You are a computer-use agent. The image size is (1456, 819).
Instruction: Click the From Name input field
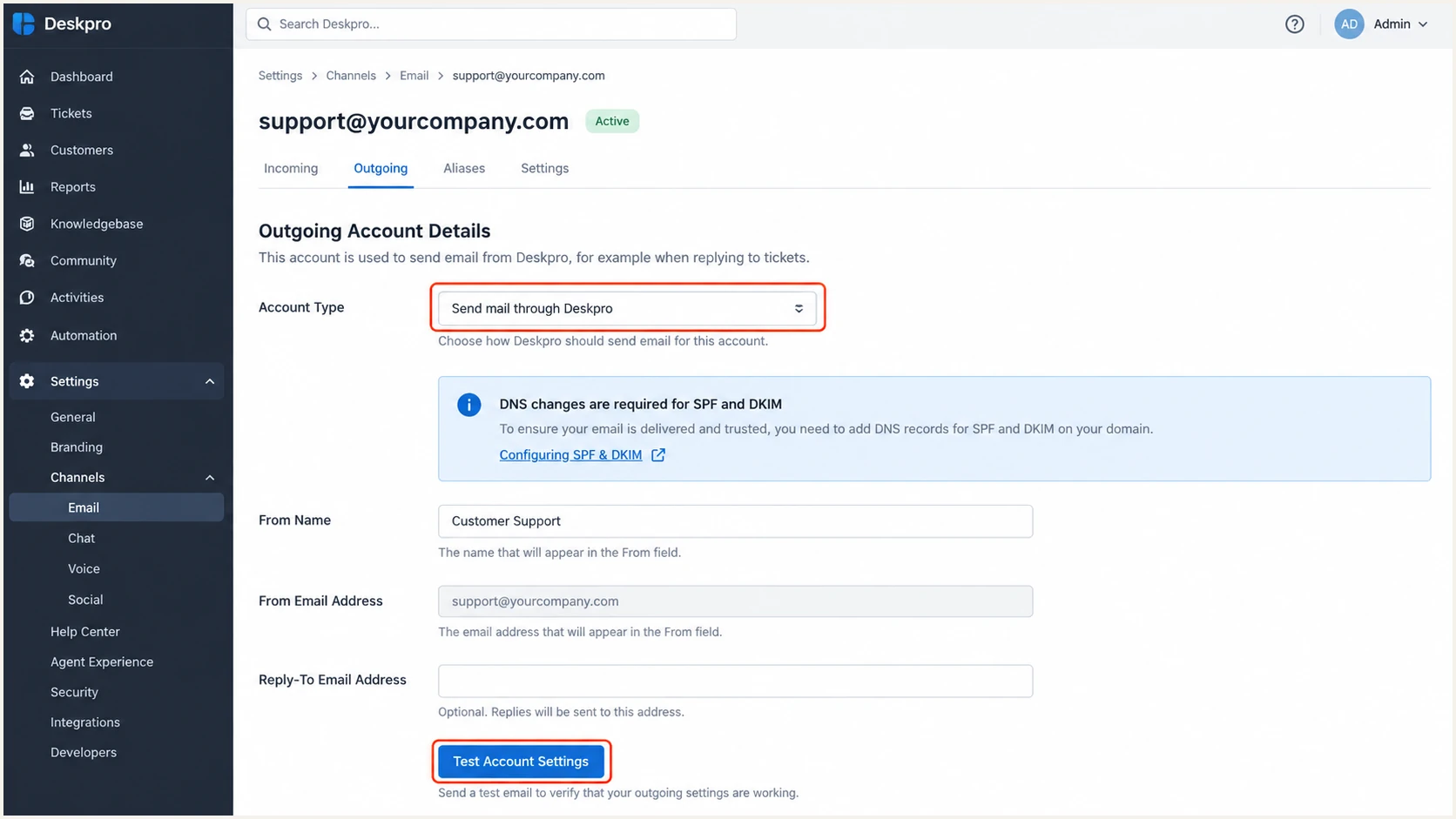(735, 521)
